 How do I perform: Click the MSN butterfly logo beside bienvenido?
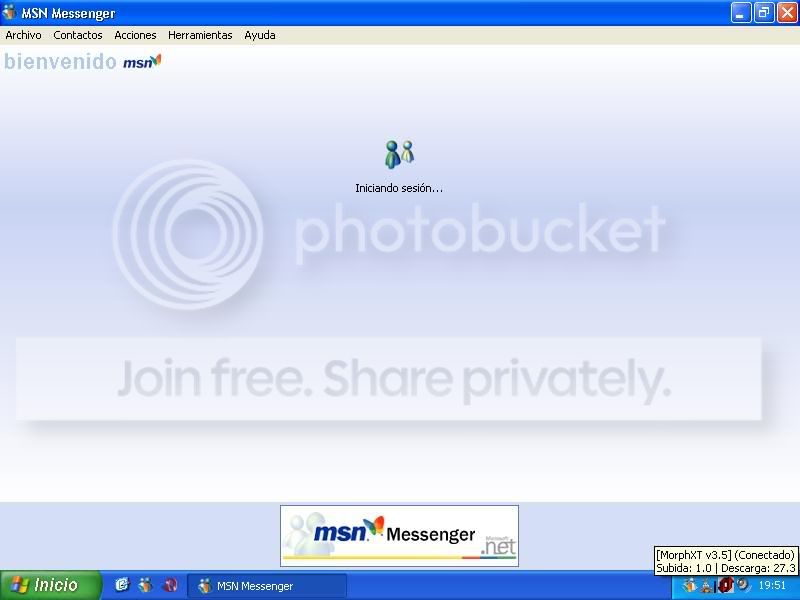(142, 62)
